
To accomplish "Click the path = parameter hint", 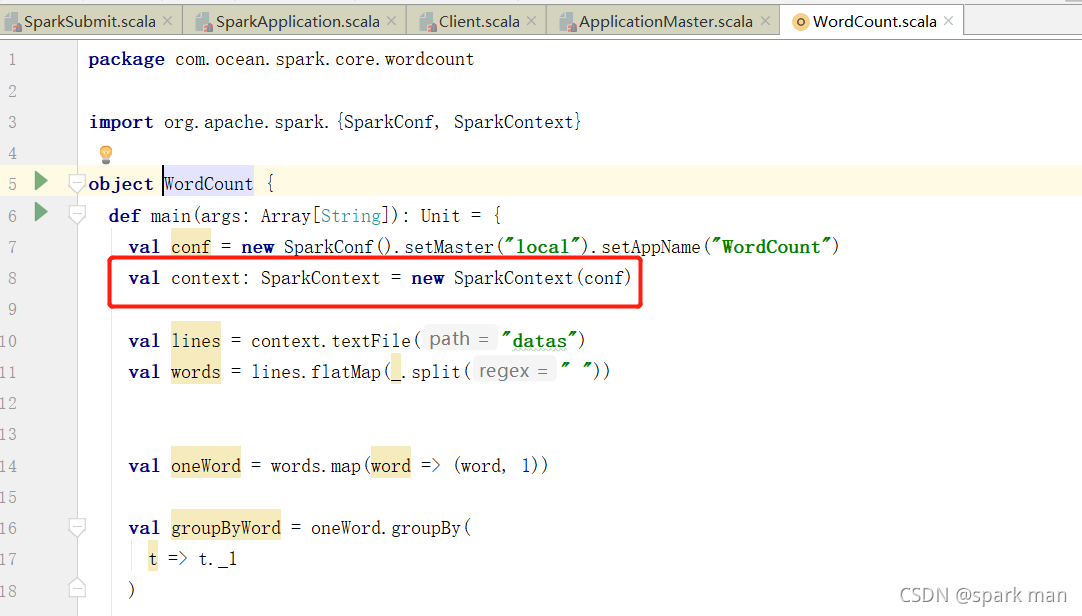I will click(459, 339).
